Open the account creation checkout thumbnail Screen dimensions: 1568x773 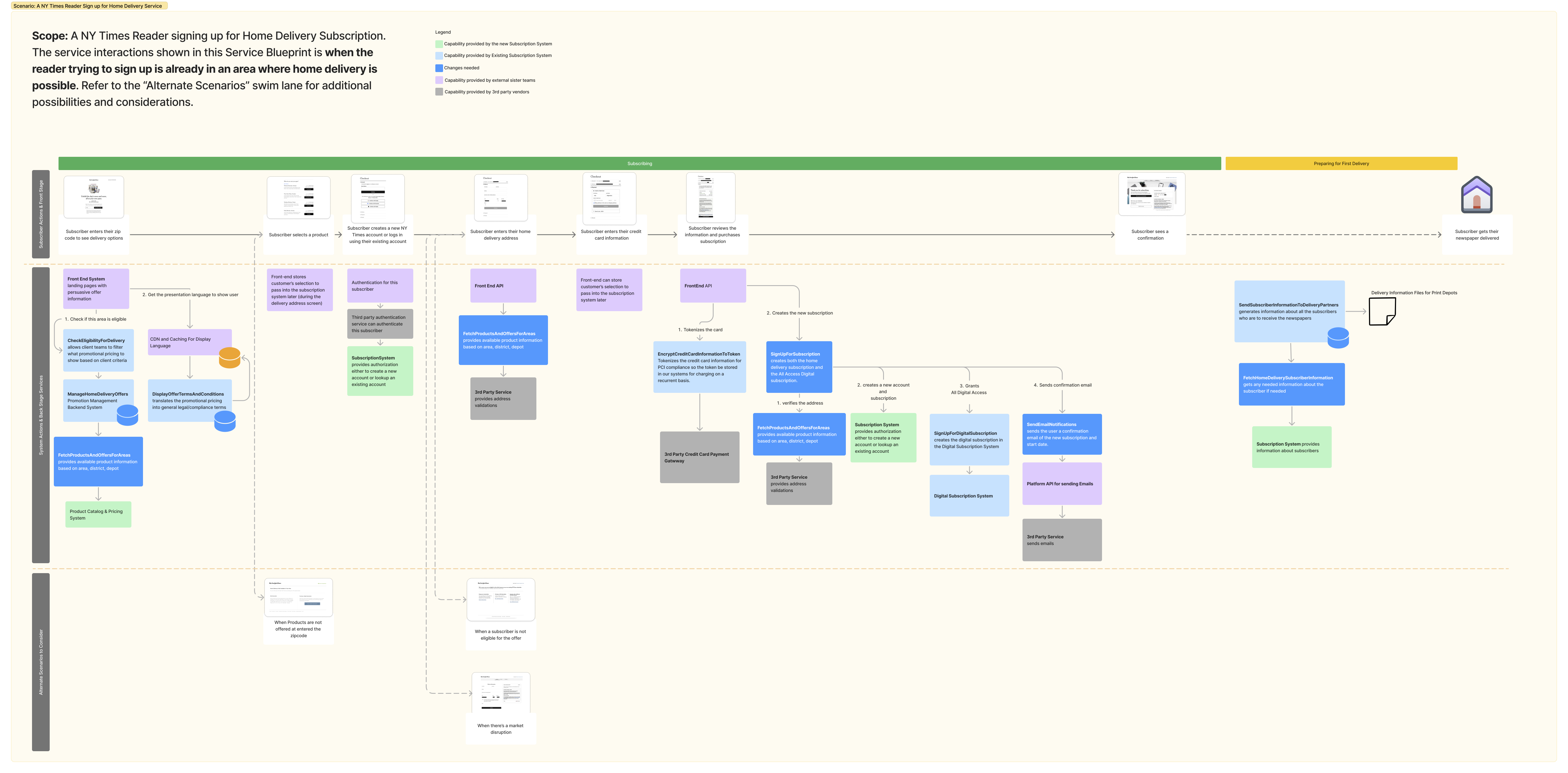(x=377, y=198)
